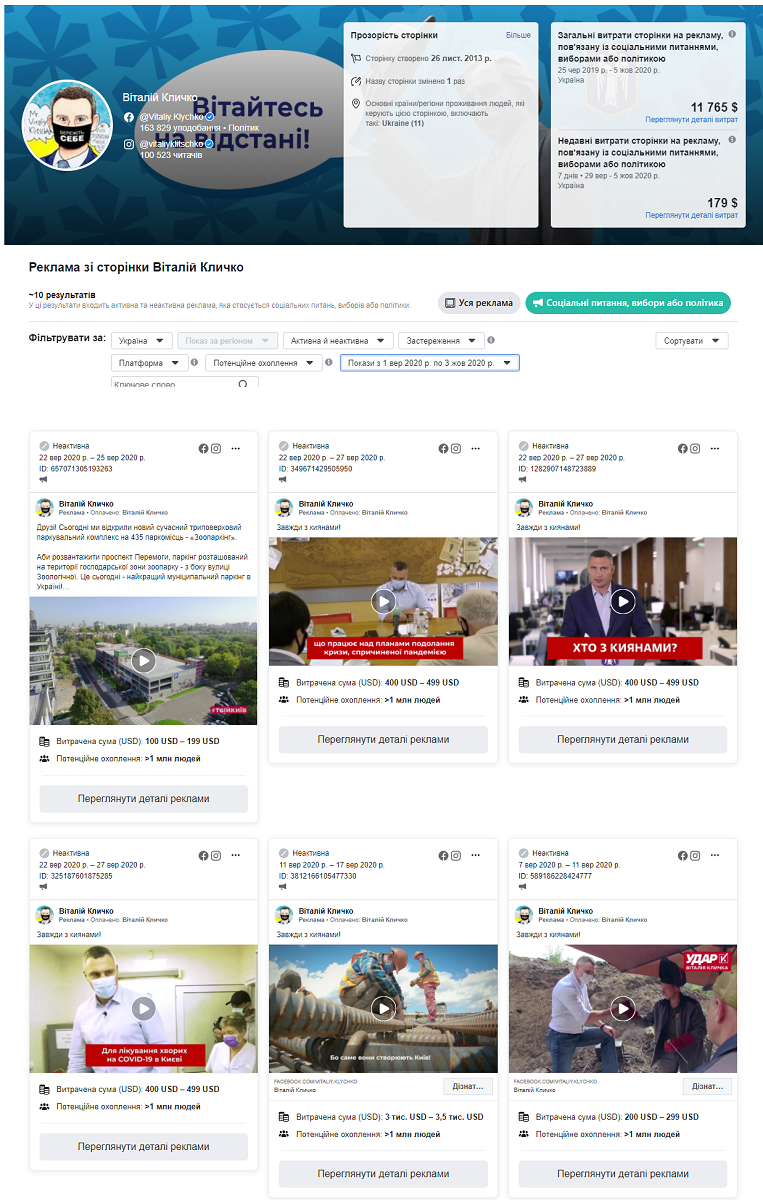Expand the Україна country dropdown
Image resolution: width=763 pixels, height=1200 pixels.
pyautogui.click(x=142, y=341)
